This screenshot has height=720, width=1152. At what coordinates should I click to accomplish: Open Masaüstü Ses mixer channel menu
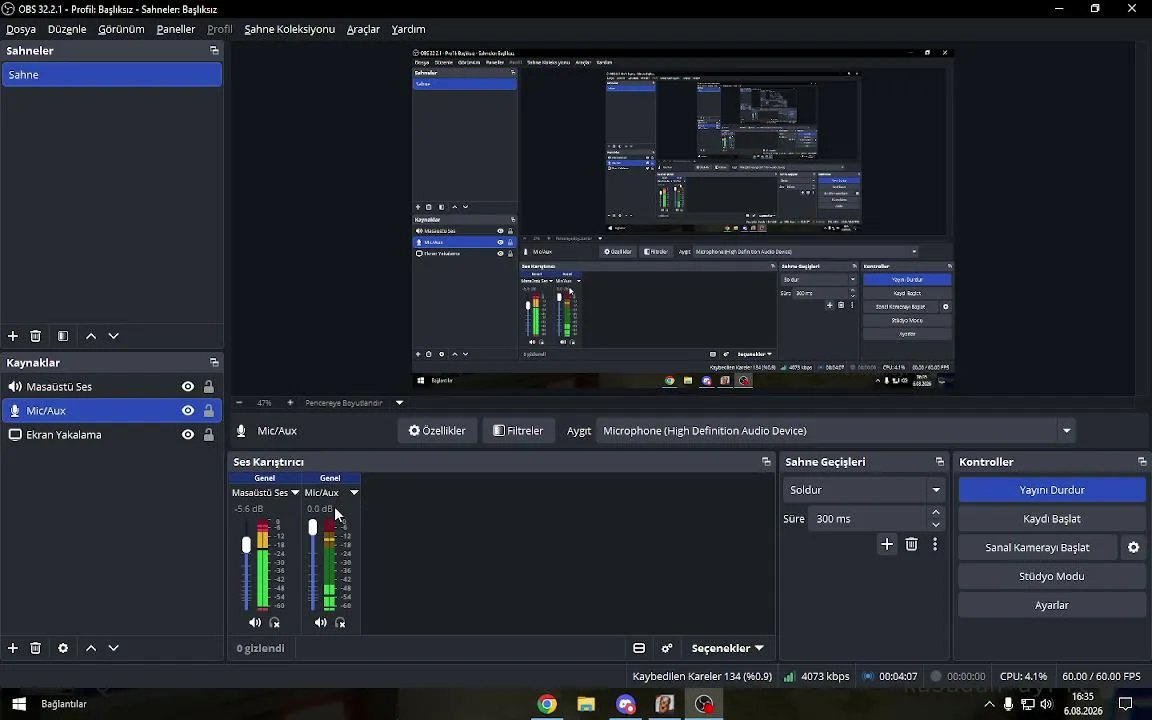(x=295, y=492)
